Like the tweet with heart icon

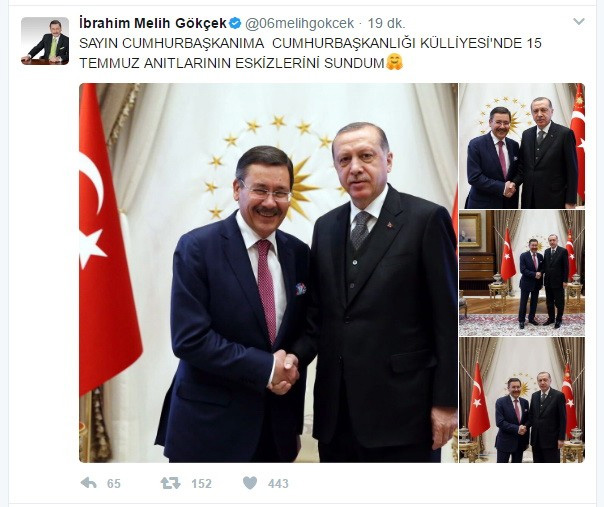click(250, 483)
